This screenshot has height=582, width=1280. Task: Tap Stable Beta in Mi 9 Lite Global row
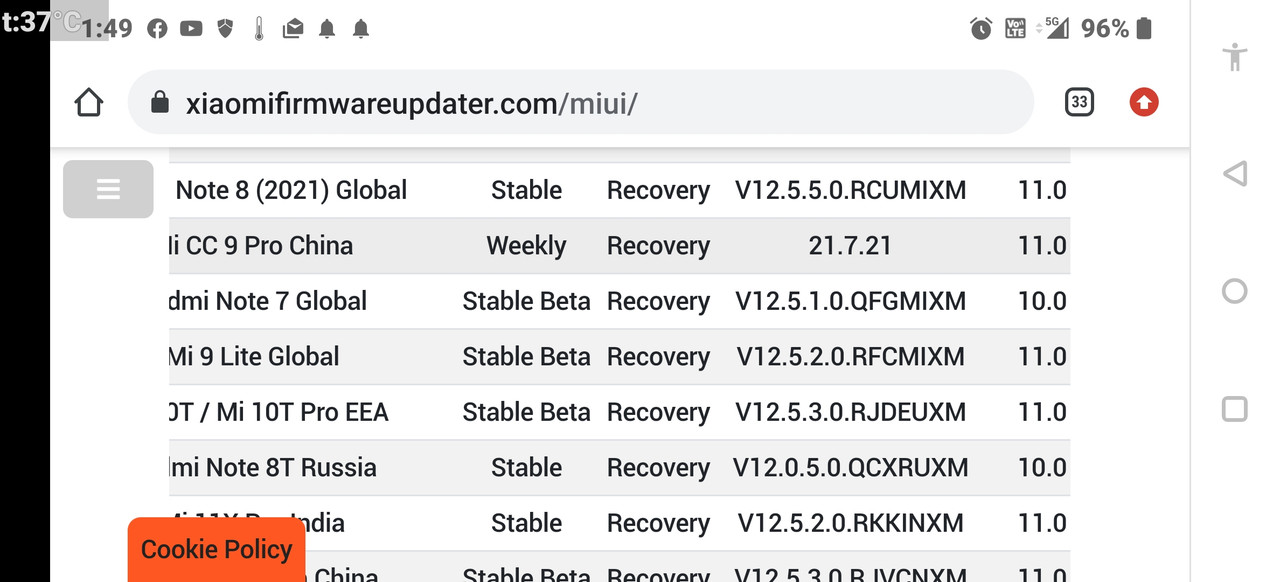pos(526,357)
